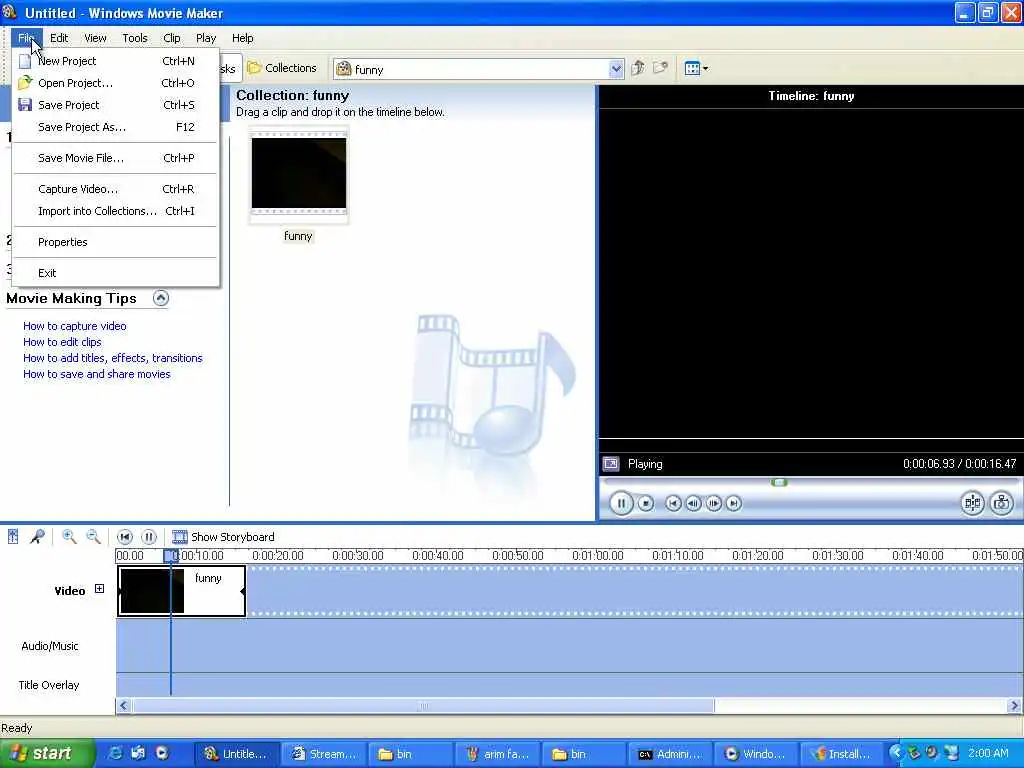Switch to Admini command prompt taskbar item
Image resolution: width=1024 pixels, height=768 pixels.
(x=670, y=754)
